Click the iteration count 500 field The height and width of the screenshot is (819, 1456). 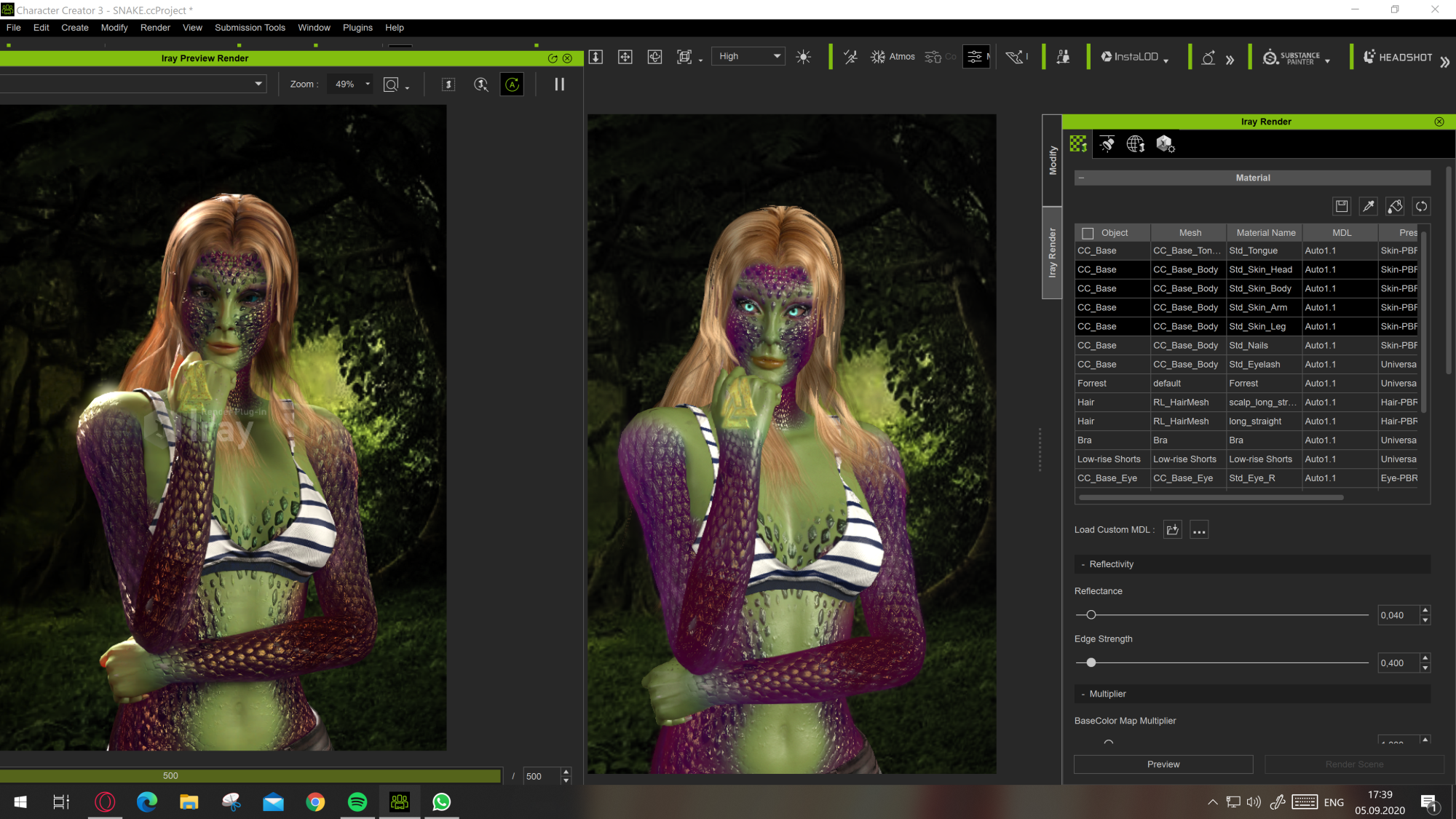tap(541, 776)
